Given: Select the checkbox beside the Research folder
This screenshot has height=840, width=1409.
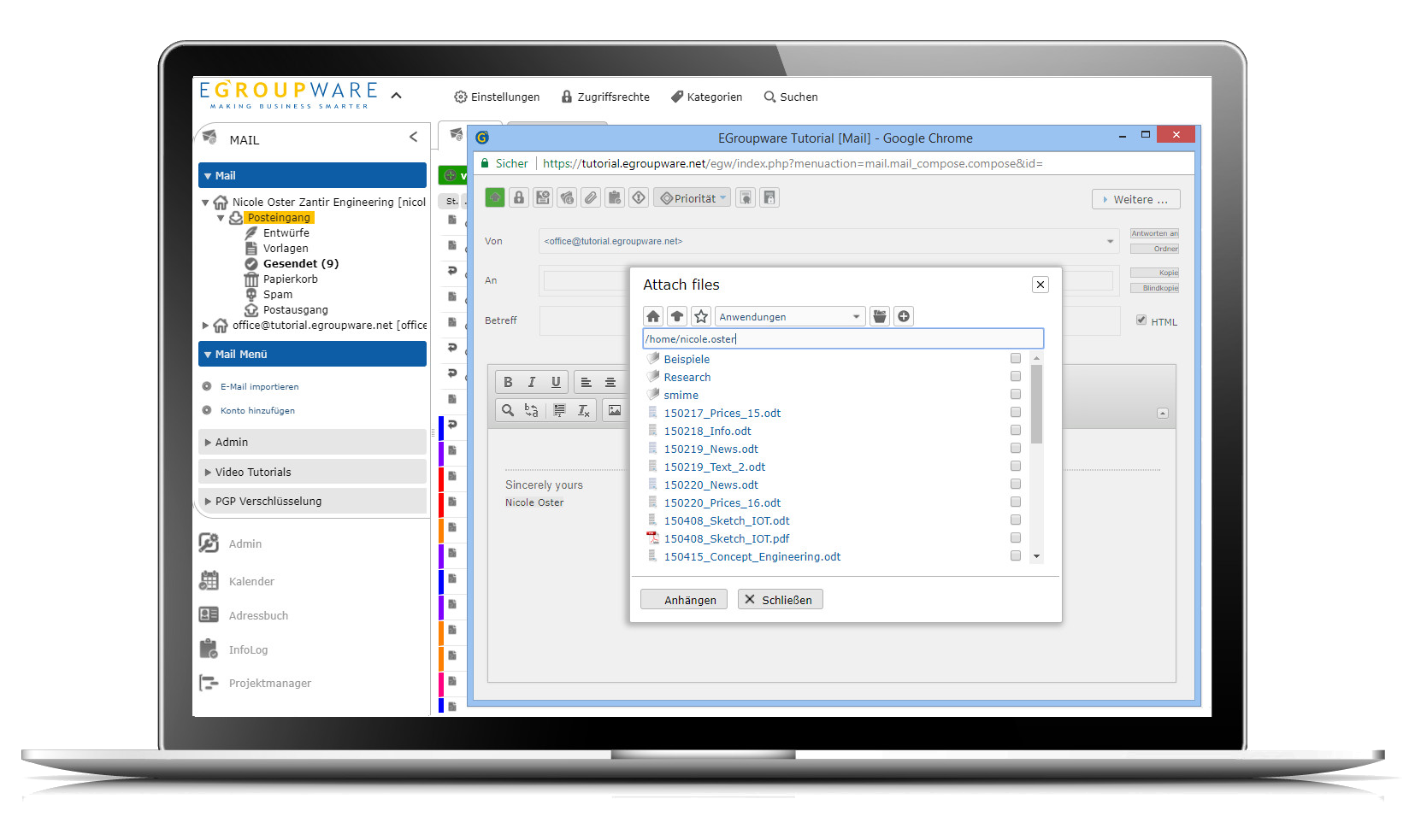Looking at the screenshot, I should [x=1015, y=376].
